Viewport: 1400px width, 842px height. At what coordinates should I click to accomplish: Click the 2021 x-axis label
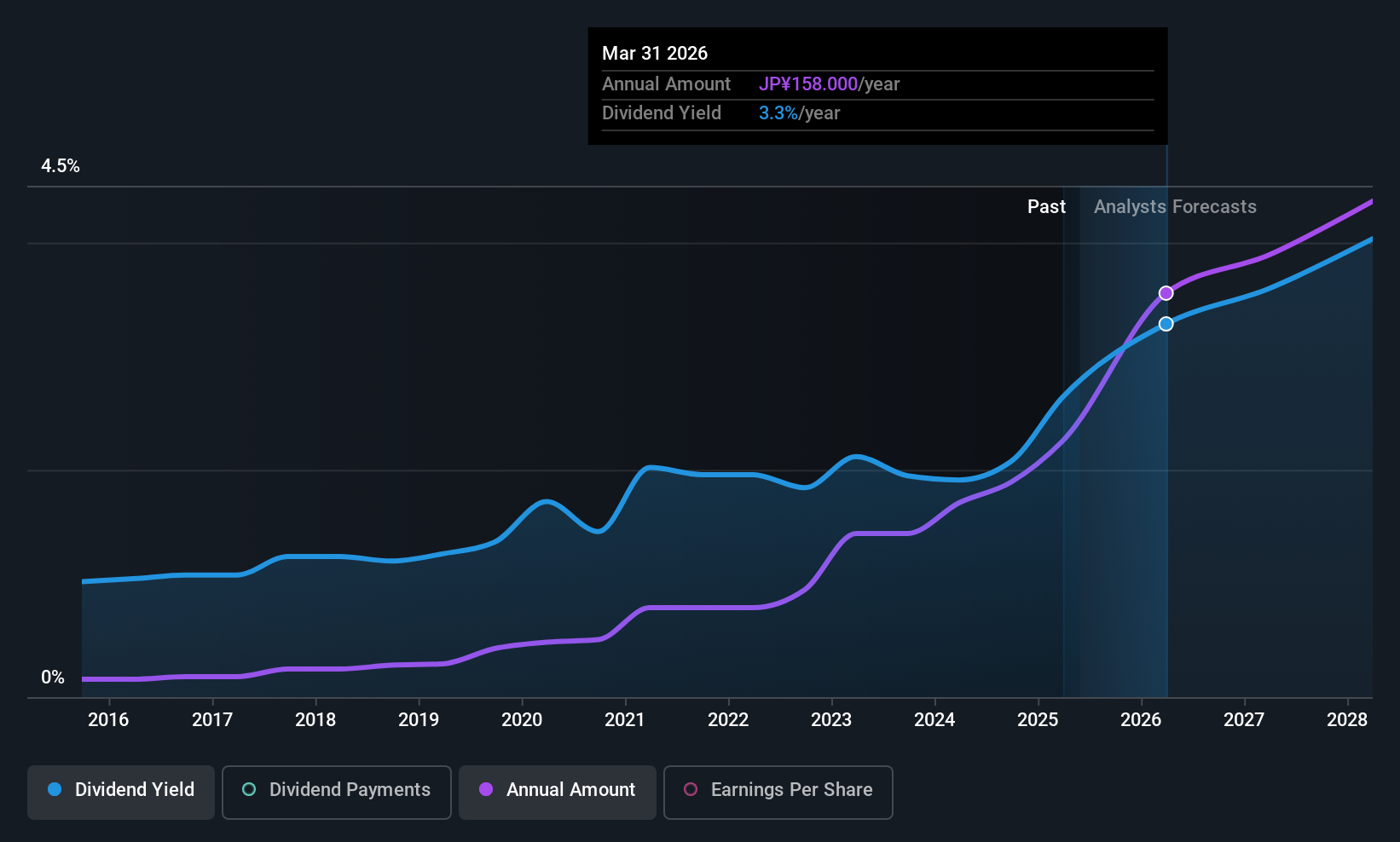tap(625, 719)
